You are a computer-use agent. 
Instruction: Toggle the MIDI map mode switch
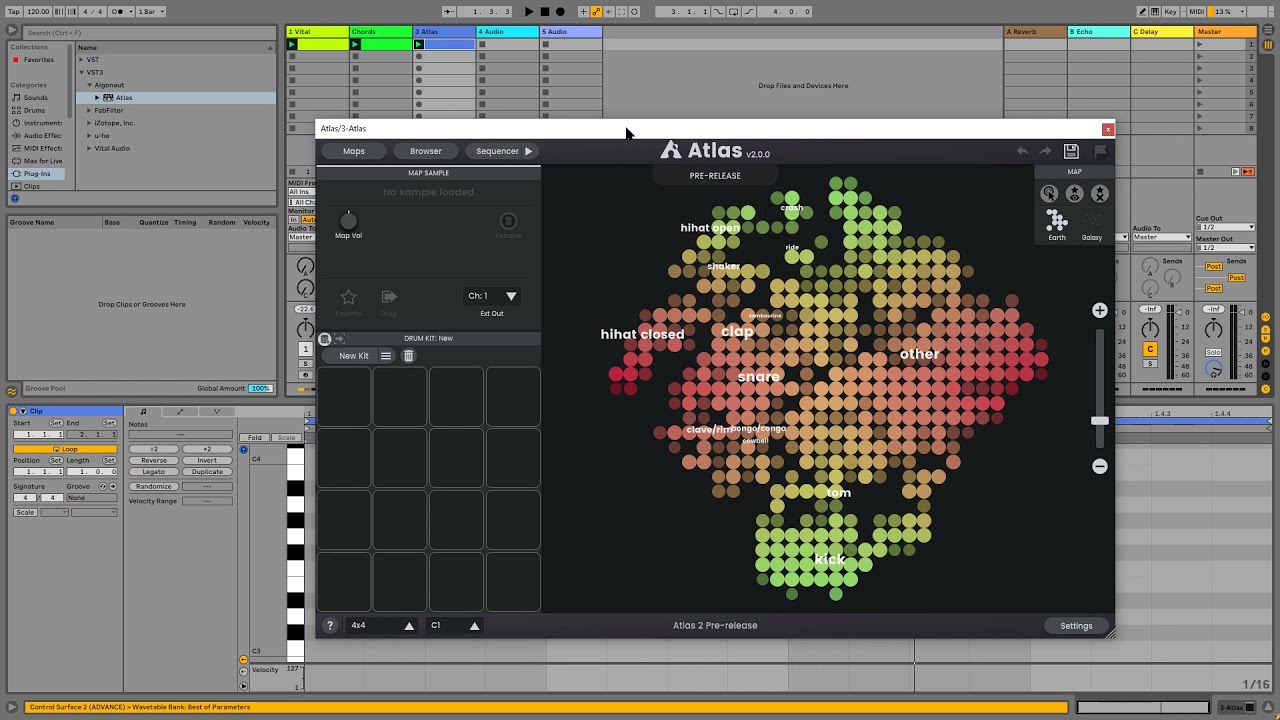[x=1197, y=11]
